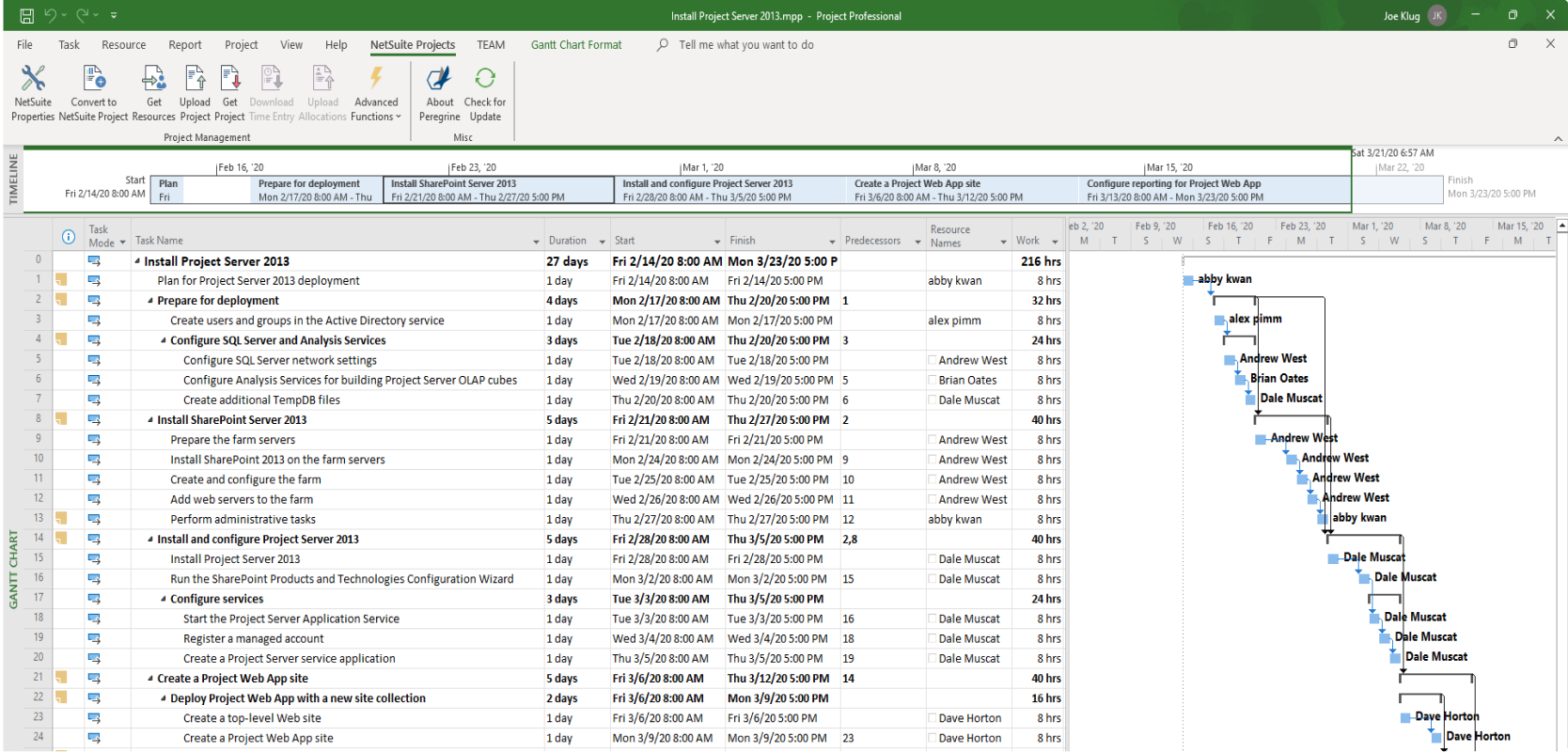This screenshot has width=1568, height=752.
Task: Select Create a Project Web App timeline bar
Action: 963,190
